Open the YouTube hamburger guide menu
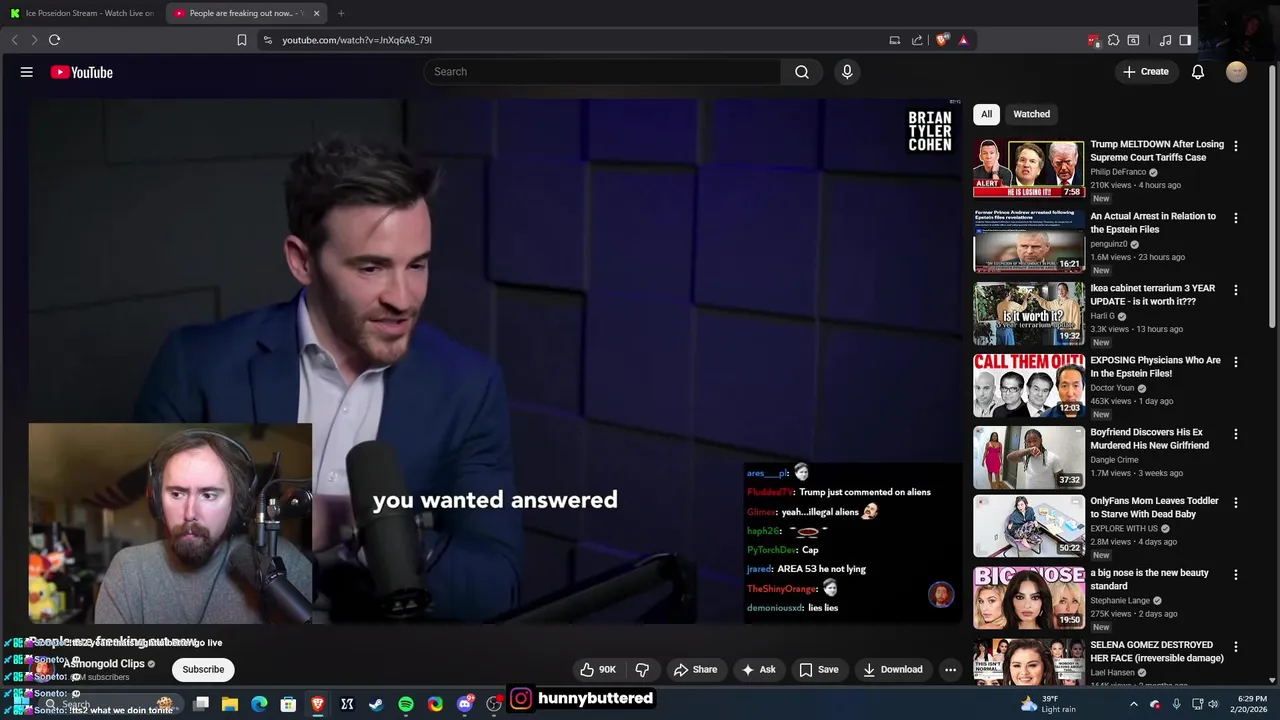 coord(27,72)
